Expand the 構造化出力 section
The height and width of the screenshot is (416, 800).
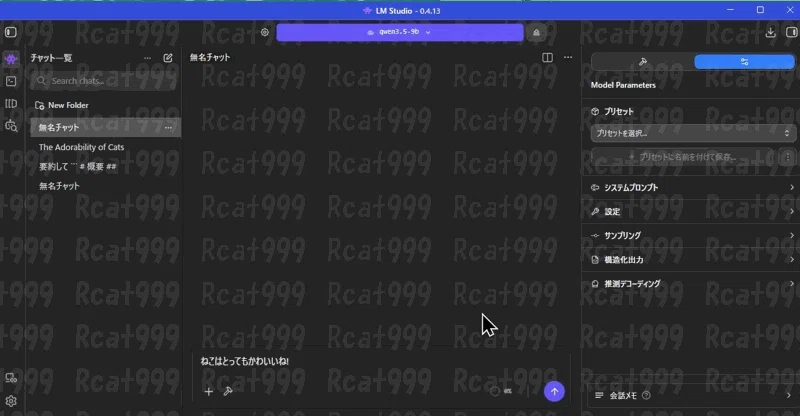[693, 259]
